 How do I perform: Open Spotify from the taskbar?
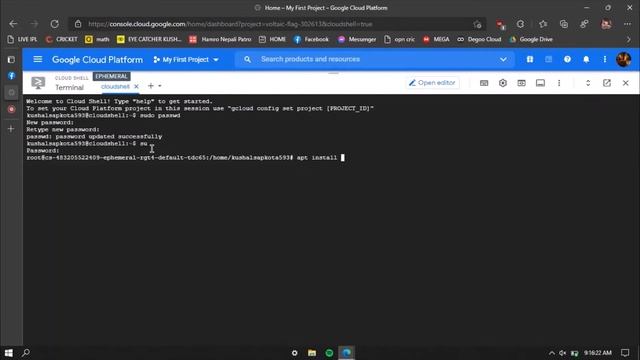pyautogui.click(x=329, y=353)
